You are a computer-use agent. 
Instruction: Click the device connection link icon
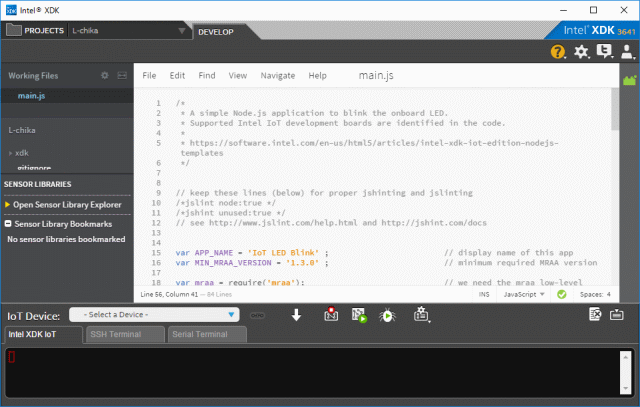click(x=257, y=316)
